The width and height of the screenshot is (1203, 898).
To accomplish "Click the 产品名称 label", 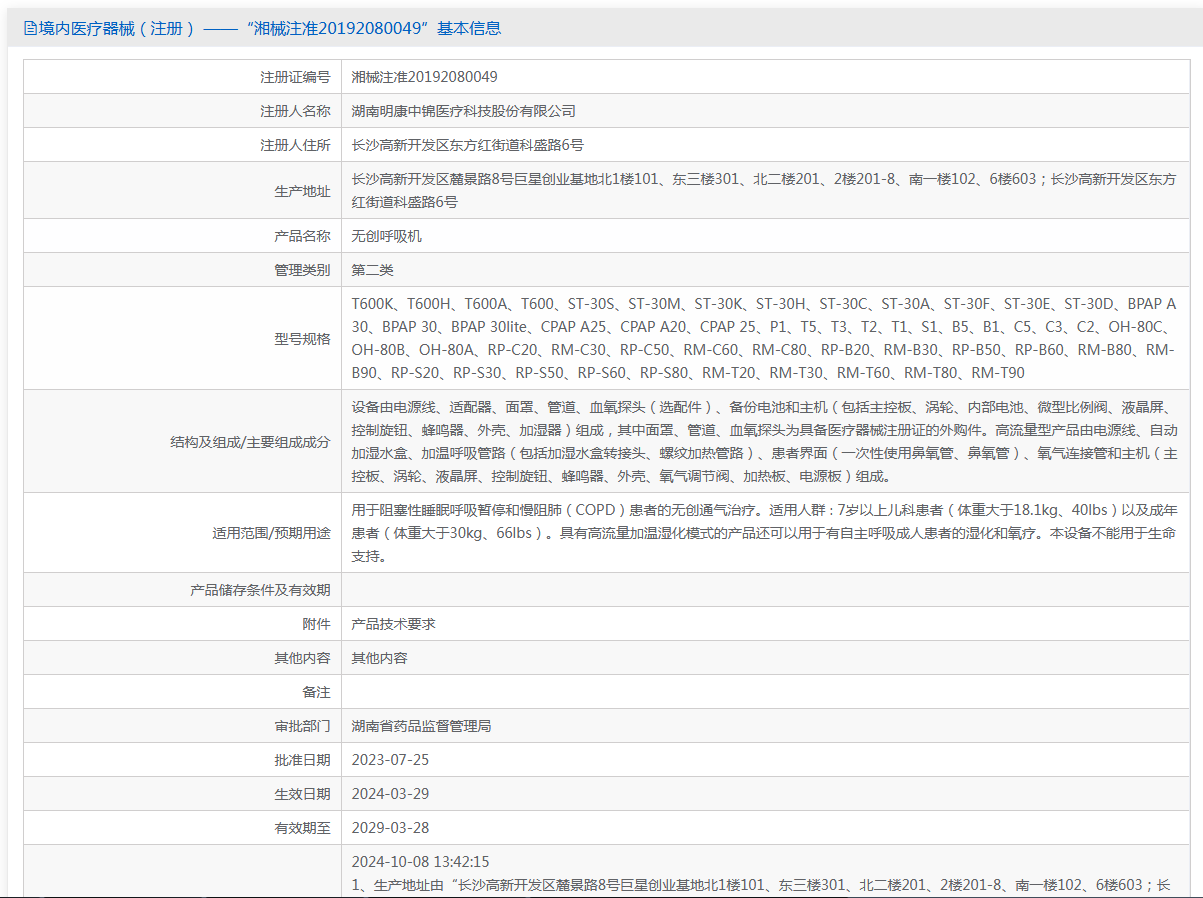I will point(302,236).
